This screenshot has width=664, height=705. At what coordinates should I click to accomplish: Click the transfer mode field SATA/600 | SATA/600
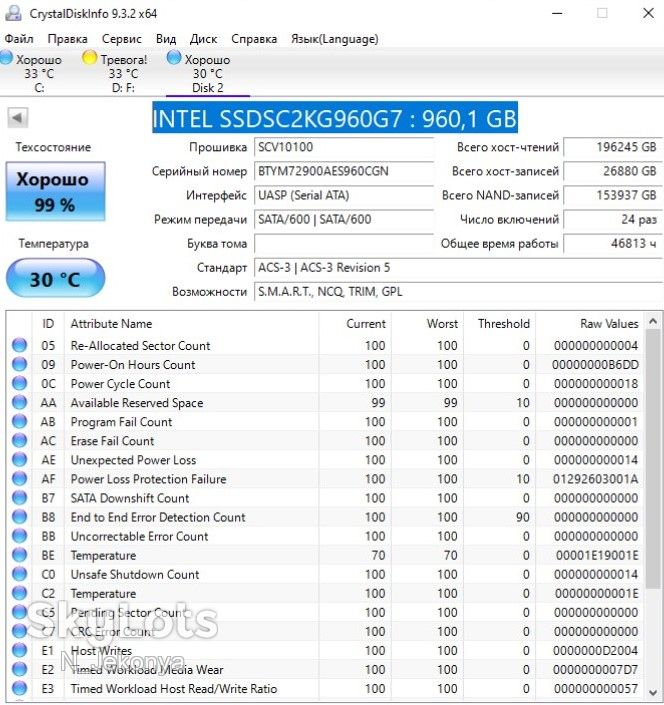(343, 219)
